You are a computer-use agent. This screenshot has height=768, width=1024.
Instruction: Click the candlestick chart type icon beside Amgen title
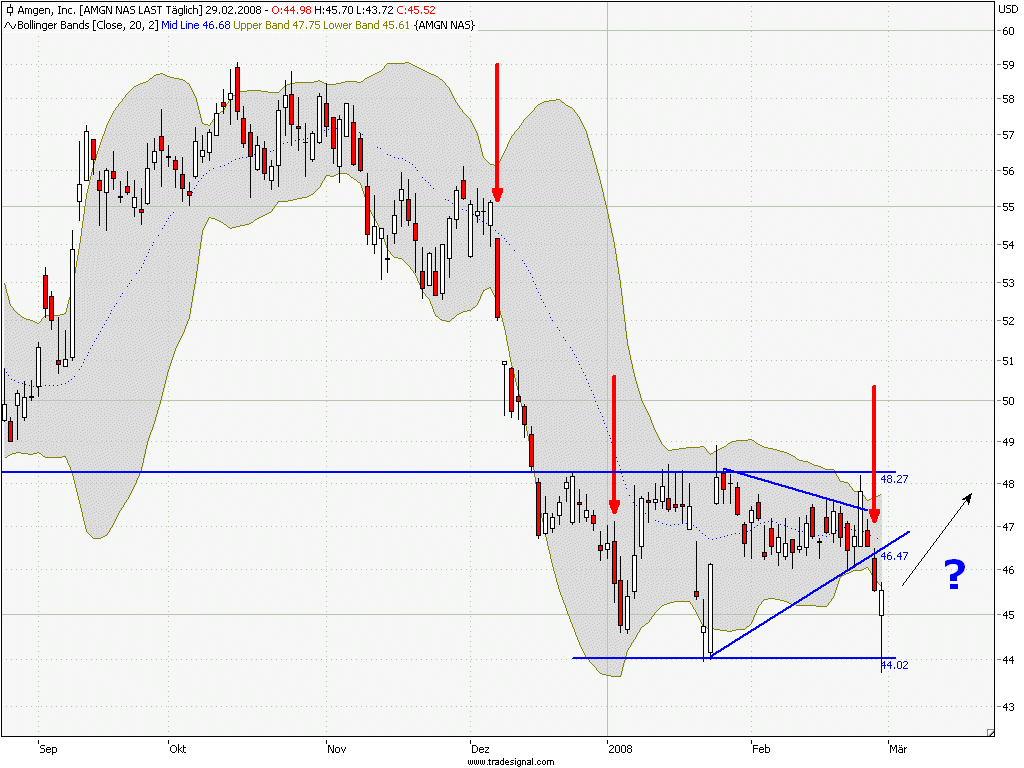9,10
